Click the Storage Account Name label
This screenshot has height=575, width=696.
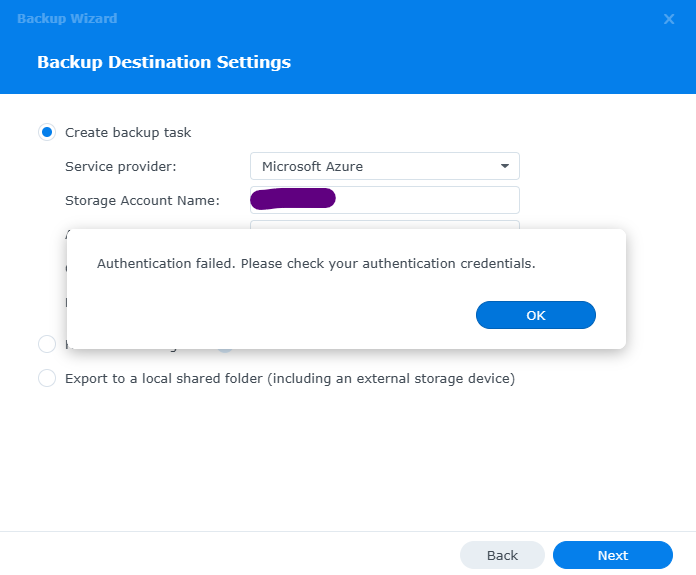tap(142, 200)
